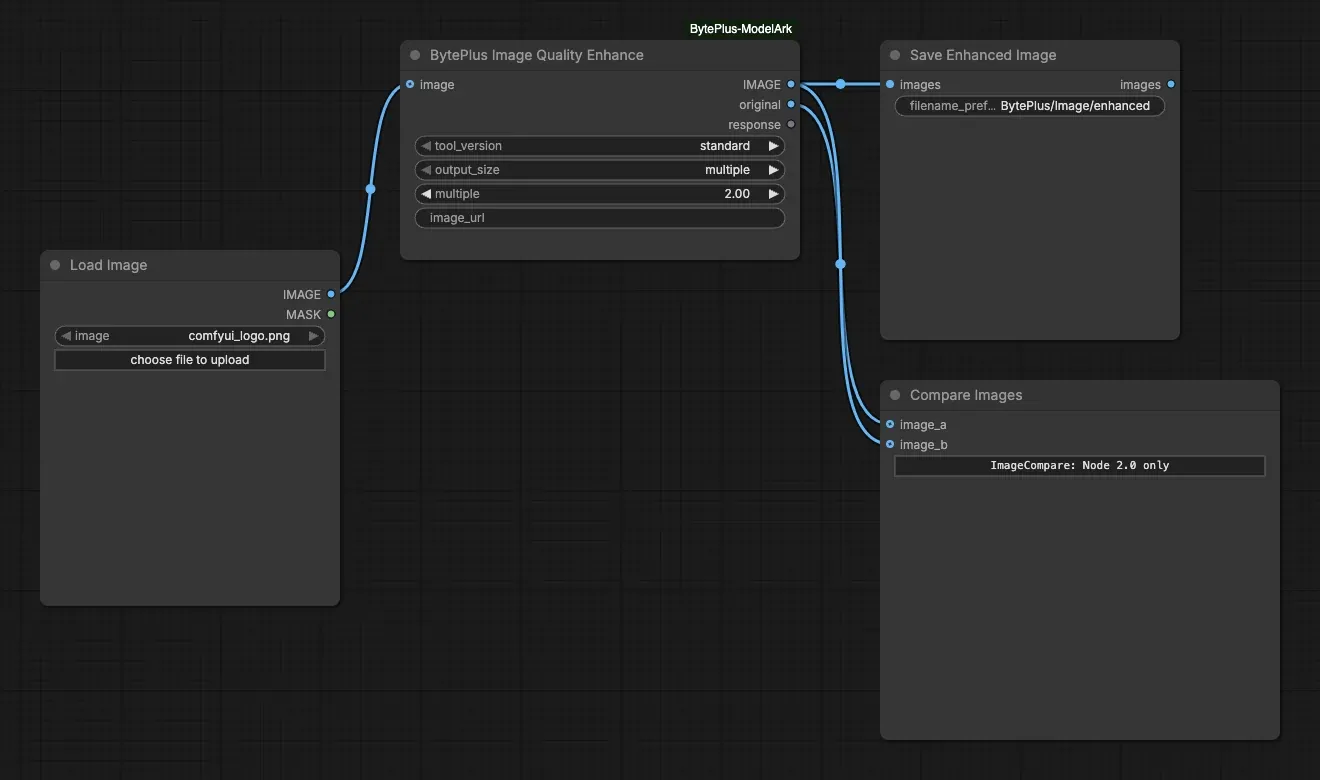
Task: Click the link midpoint leading to Save Enhanced Image
Action: coord(841,84)
